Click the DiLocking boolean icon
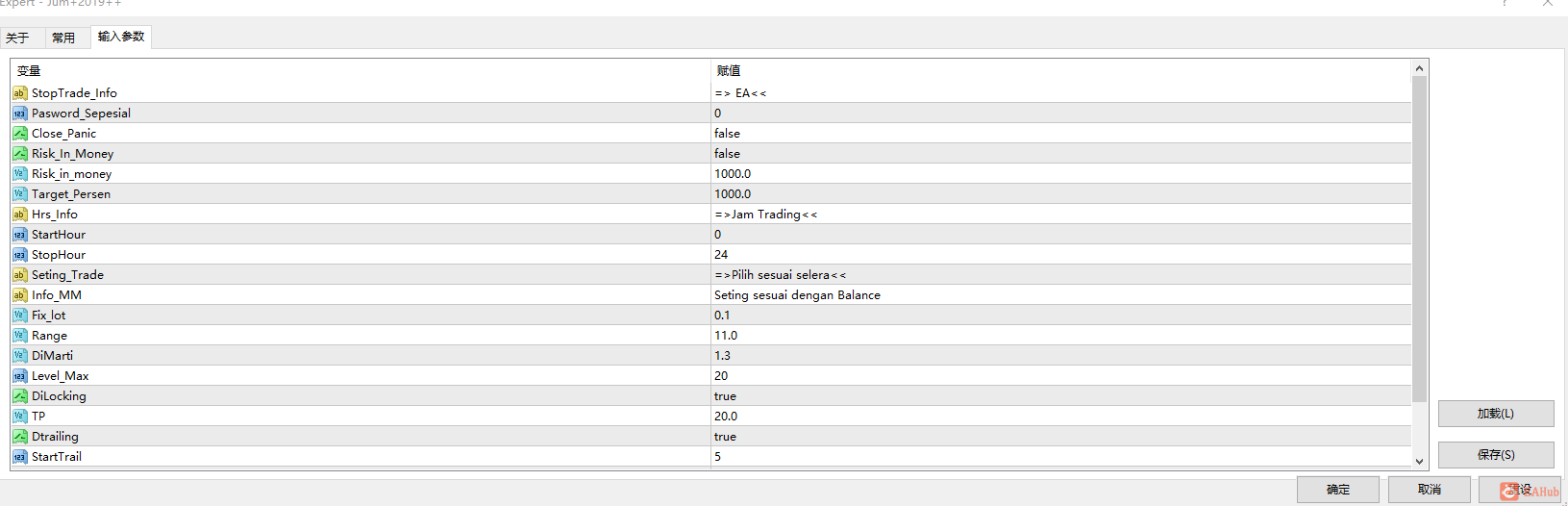Screen dimensions: 1568x506 [20, 396]
